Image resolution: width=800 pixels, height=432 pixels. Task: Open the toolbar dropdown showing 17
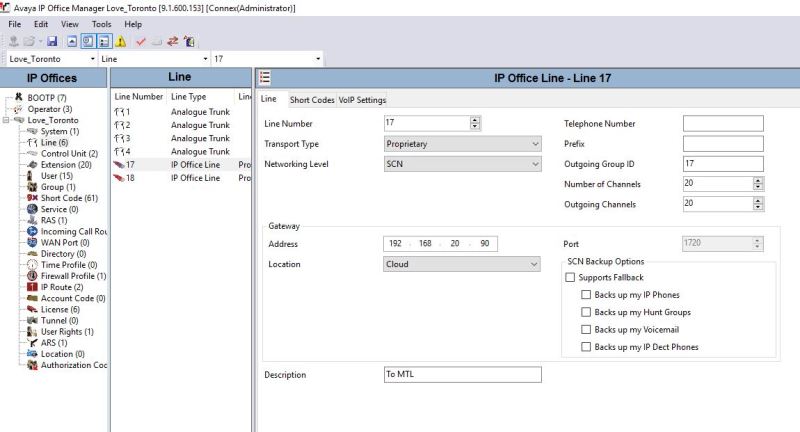click(318, 59)
